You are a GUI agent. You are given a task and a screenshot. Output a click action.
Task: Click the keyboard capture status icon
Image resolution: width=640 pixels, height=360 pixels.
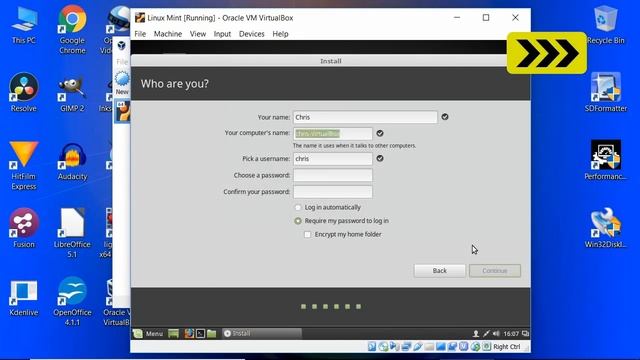click(487, 347)
